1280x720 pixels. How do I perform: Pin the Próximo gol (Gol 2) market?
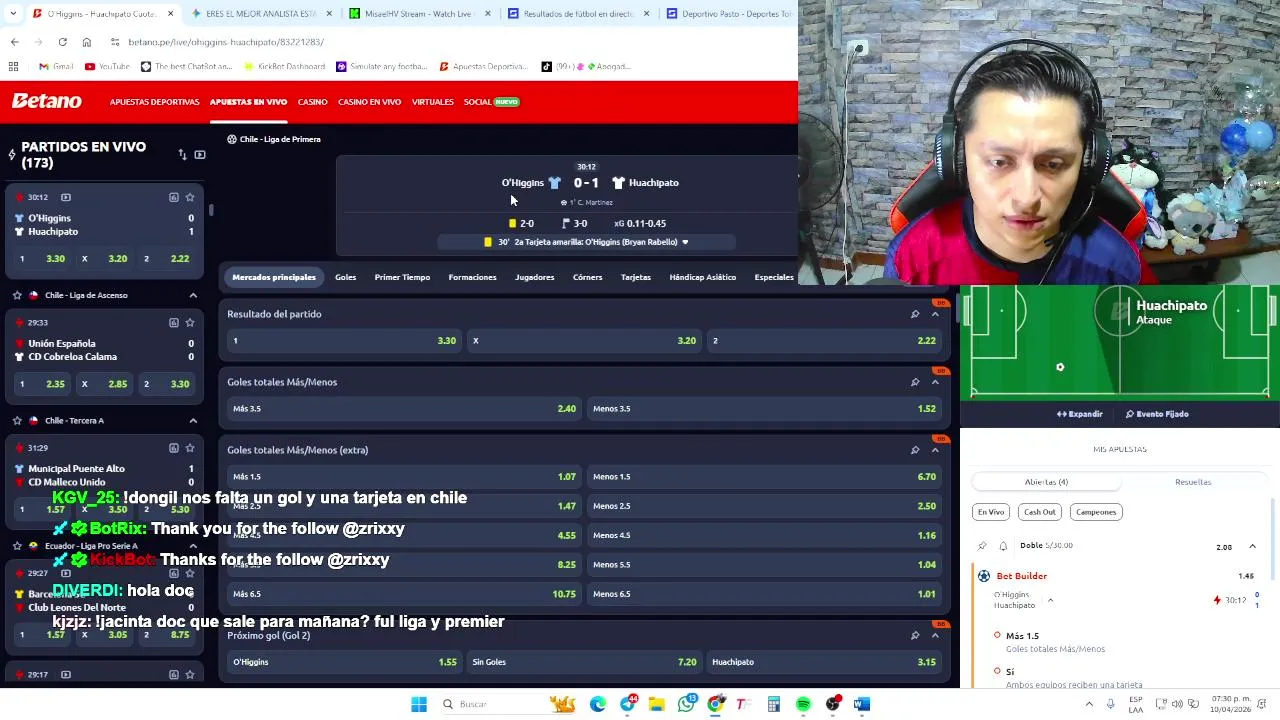[915, 635]
